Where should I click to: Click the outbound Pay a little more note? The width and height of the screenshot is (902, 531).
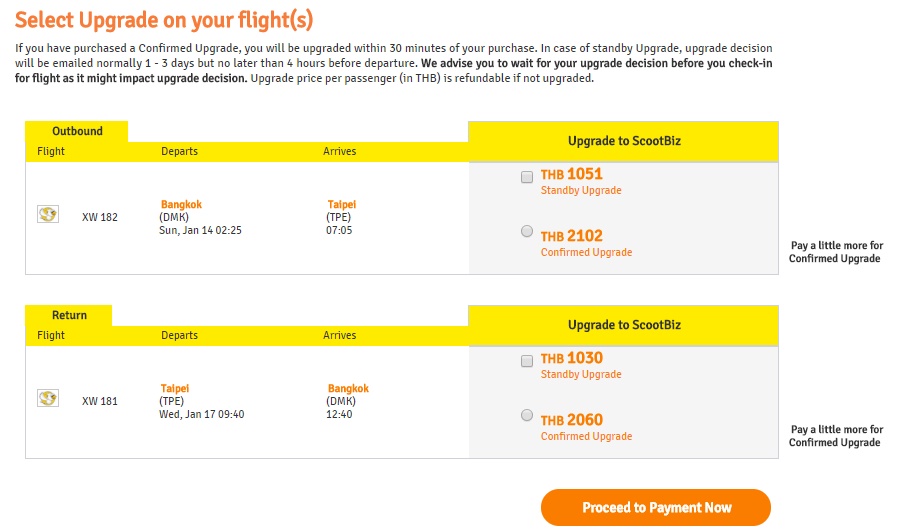(836, 252)
